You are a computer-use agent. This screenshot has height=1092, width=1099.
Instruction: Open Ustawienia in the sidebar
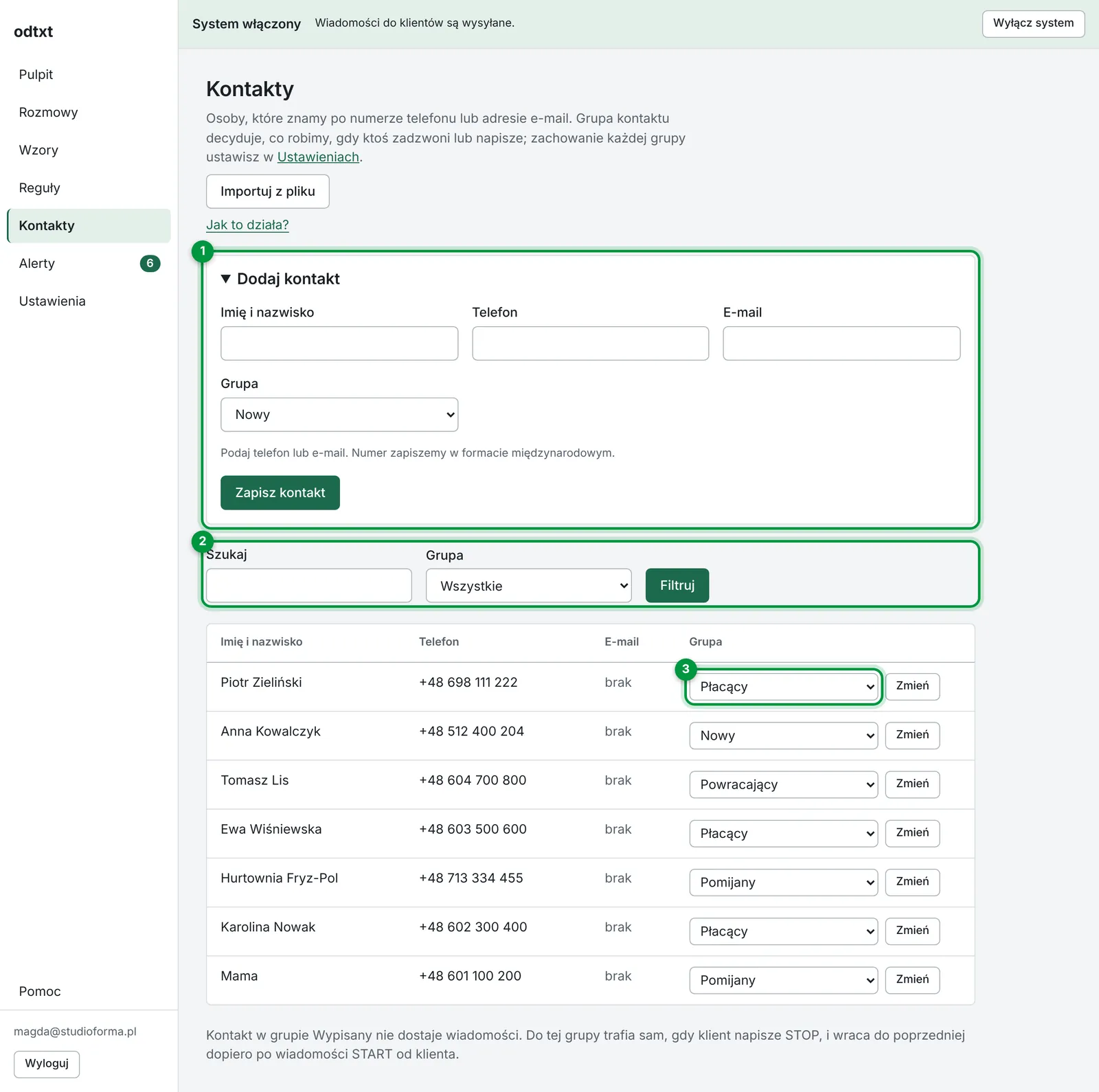tap(52, 302)
